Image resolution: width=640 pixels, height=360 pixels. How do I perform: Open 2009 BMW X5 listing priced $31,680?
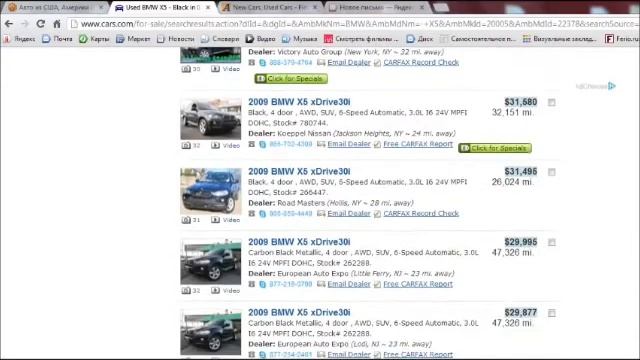(299, 102)
